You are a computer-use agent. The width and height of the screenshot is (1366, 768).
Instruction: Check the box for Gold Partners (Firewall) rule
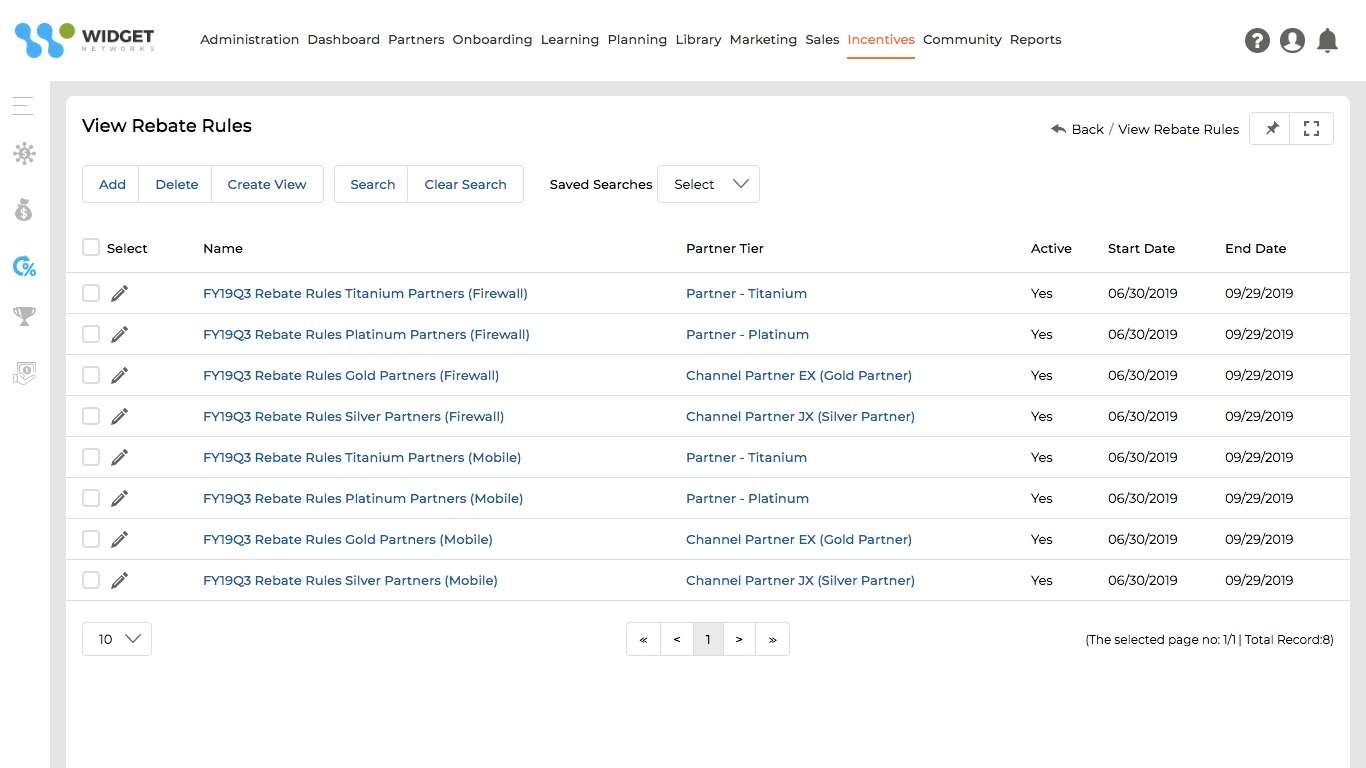pos(91,375)
